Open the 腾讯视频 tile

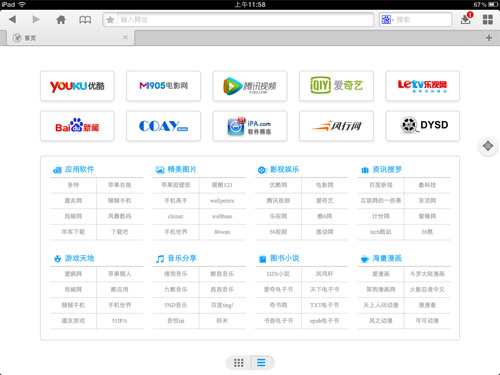(250, 86)
